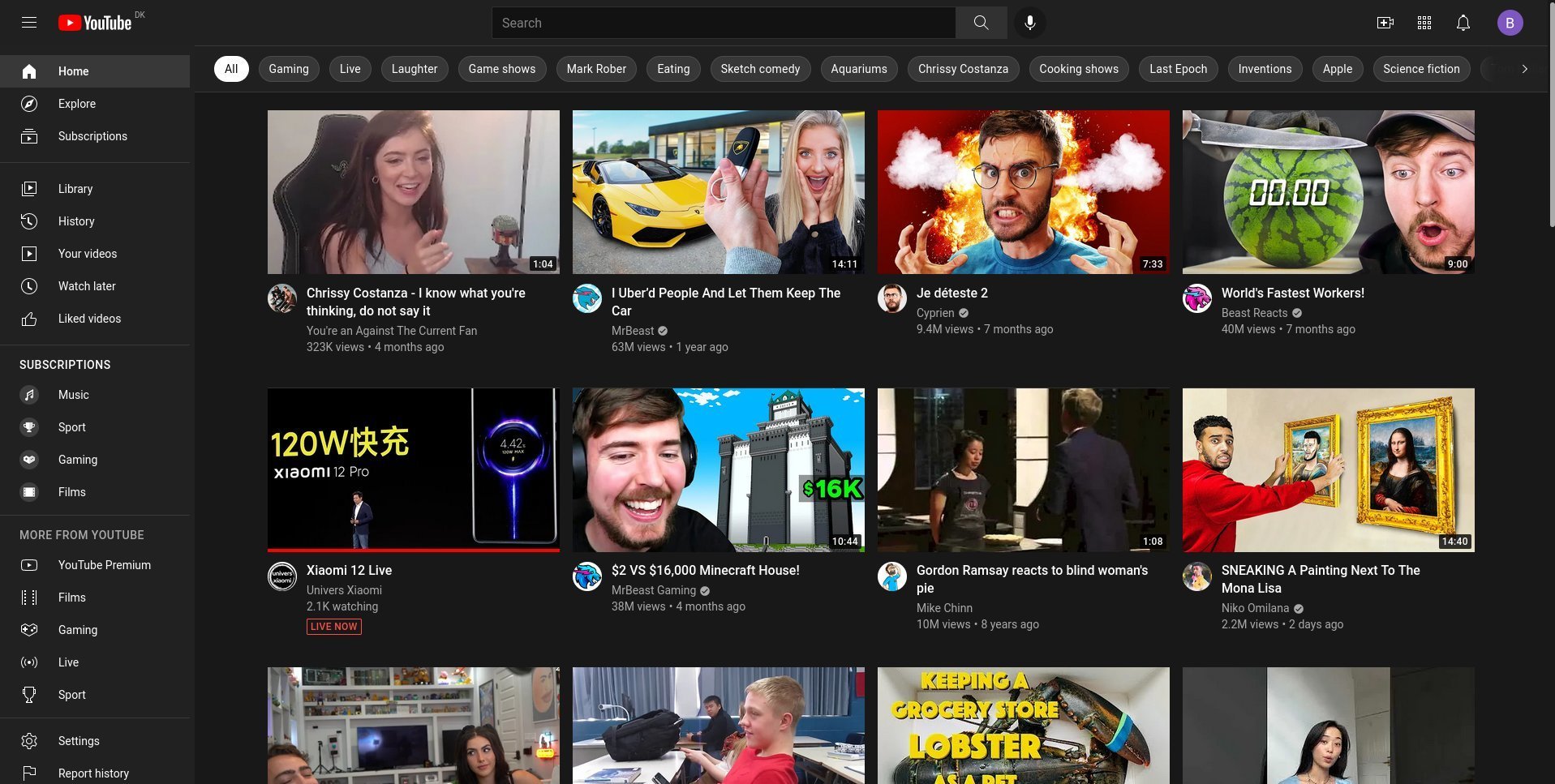Image resolution: width=1555 pixels, height=784 pixels.
Task: Click the Library icon in sidebar
Action: 29,189
